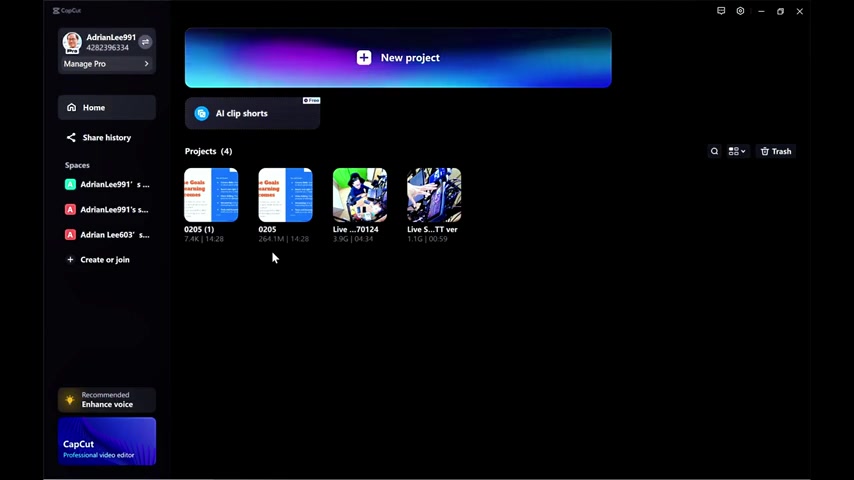Open the feedback icon in title bar
Image resolution: width=854 pixels, height=480 pixels.
click(721, 11)
